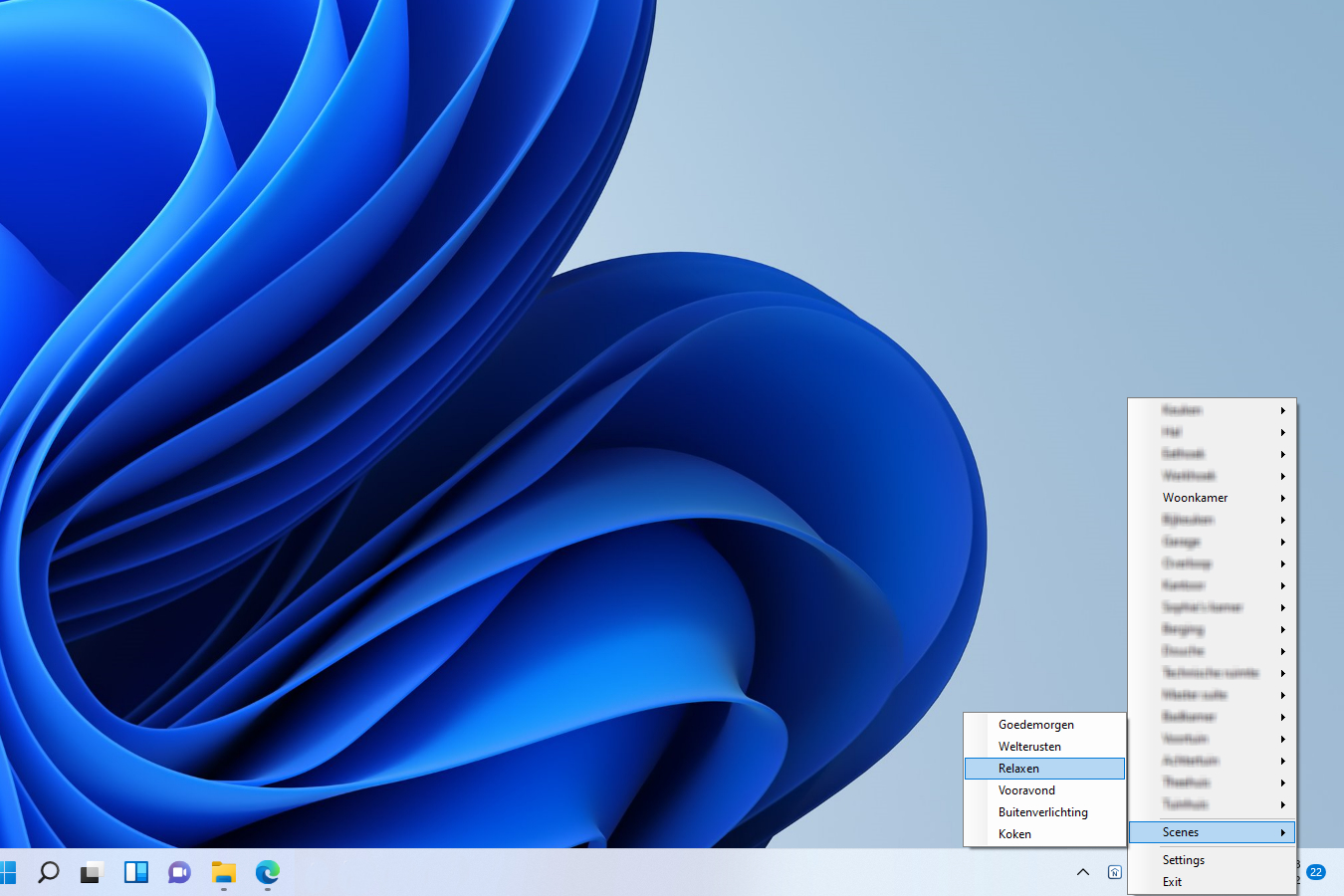1344x896 pixels.
Task: Open Task View from the taskbar
Action: point(92,873)
